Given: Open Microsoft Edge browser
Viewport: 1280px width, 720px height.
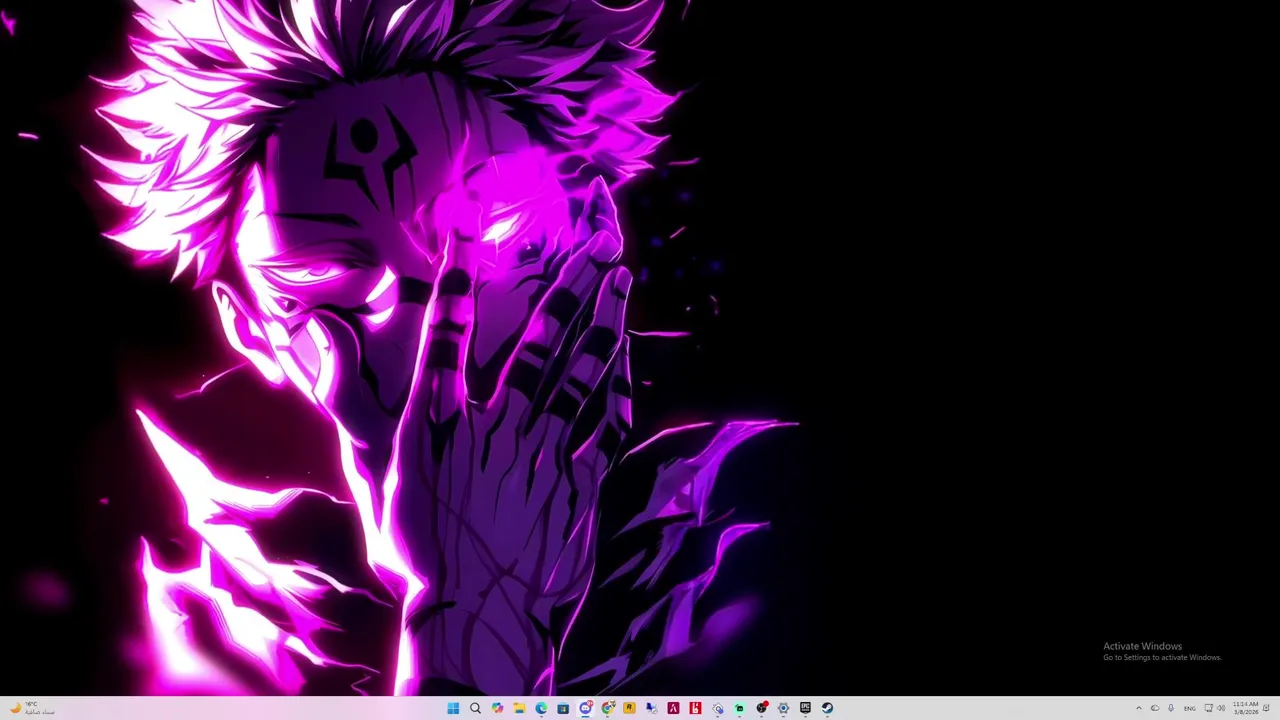Looking at the screenshot, I should point(541,708).
